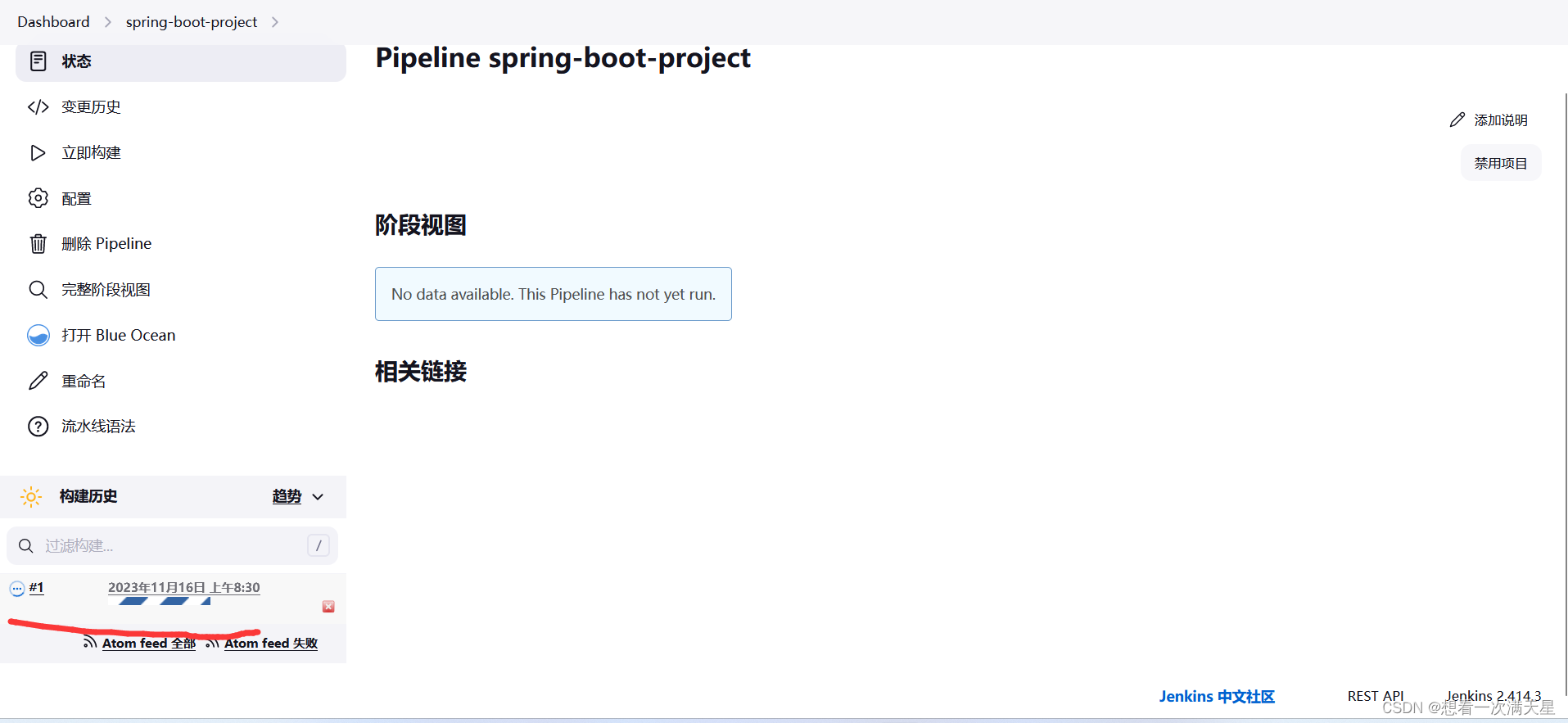This screenshot has height=723, width=1568.
Task: Click build #1 in-progress status icon
Action: (x=16, y=589)
